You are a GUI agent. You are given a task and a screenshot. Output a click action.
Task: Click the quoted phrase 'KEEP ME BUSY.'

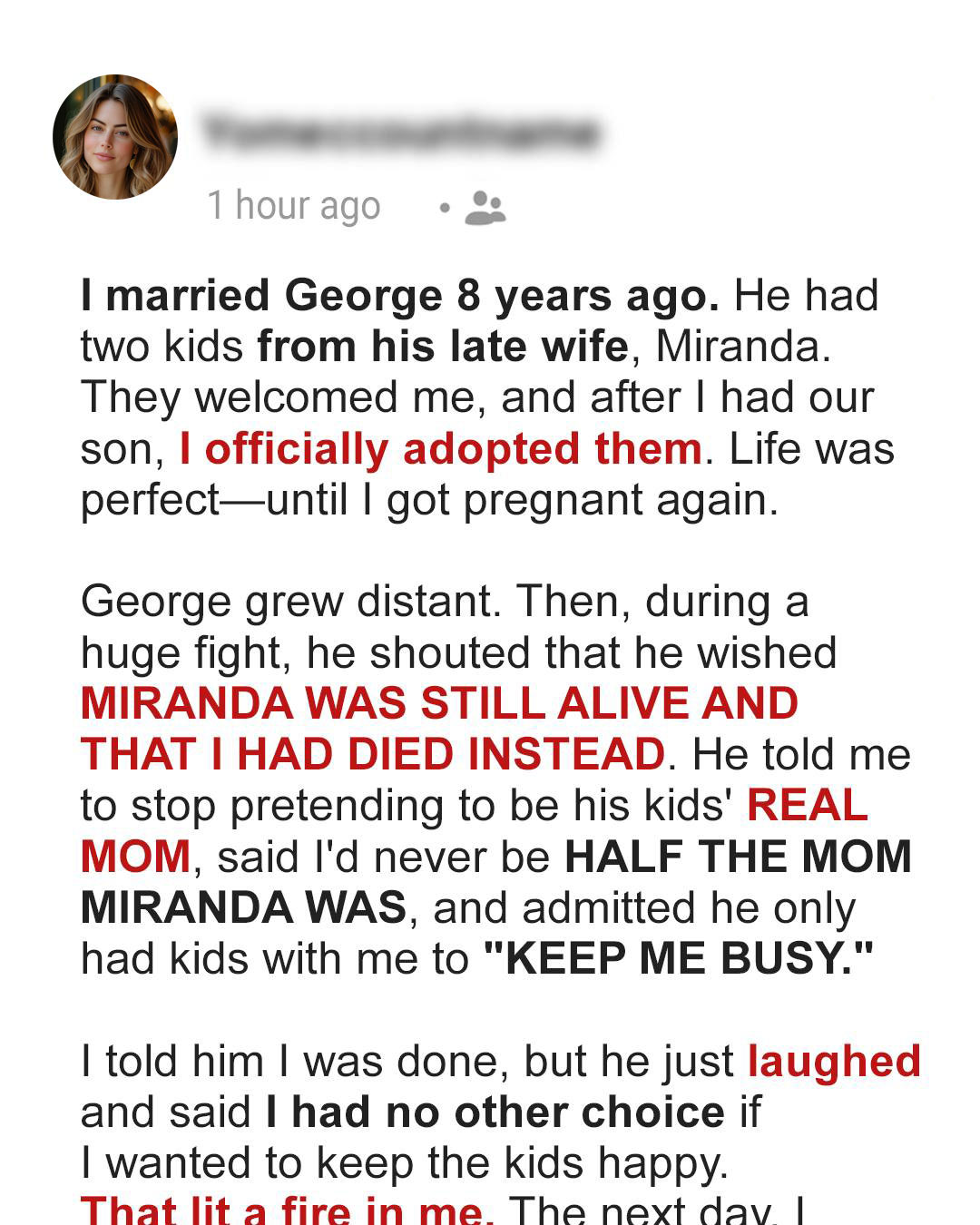(679, 958)
